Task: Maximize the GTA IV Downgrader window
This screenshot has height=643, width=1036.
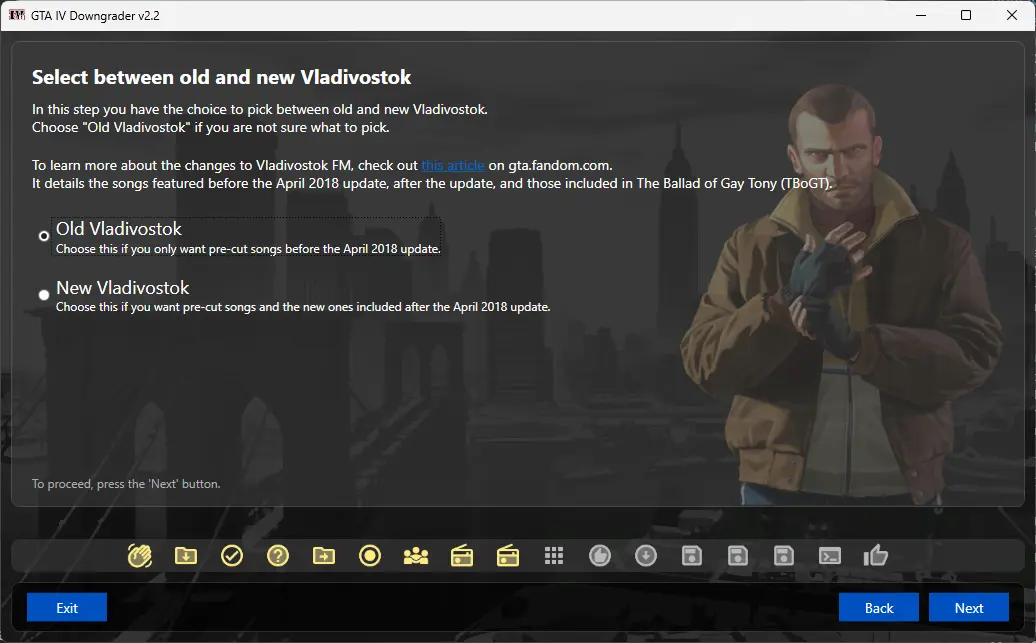Action: [966, 15]
